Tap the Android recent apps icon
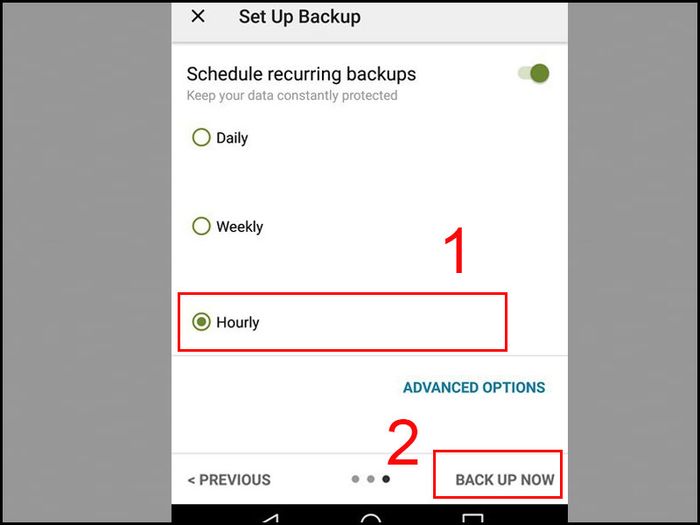700x525 pixels. tap(473, 519)
